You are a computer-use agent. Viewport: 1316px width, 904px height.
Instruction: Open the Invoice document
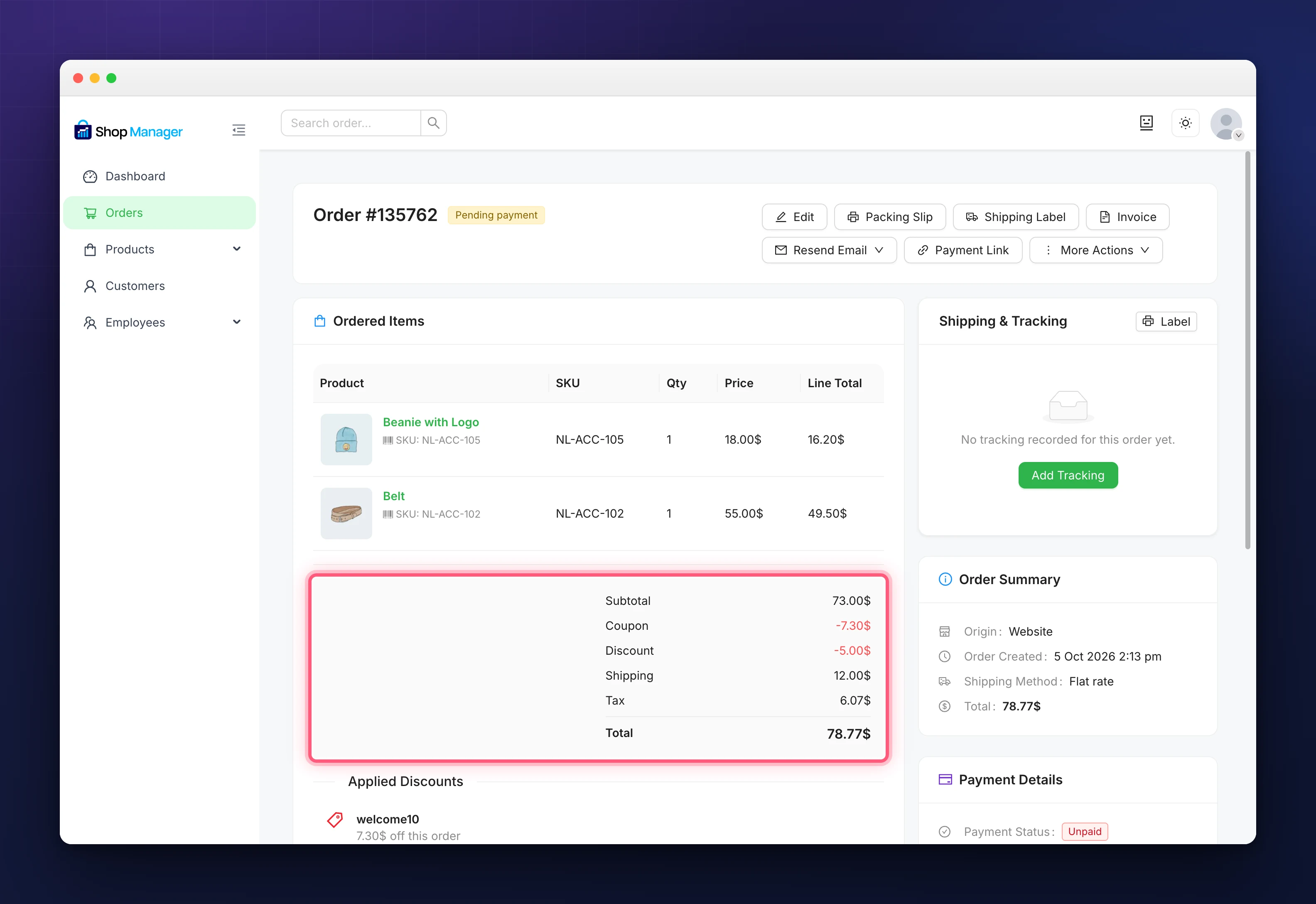coord(1127,217)
